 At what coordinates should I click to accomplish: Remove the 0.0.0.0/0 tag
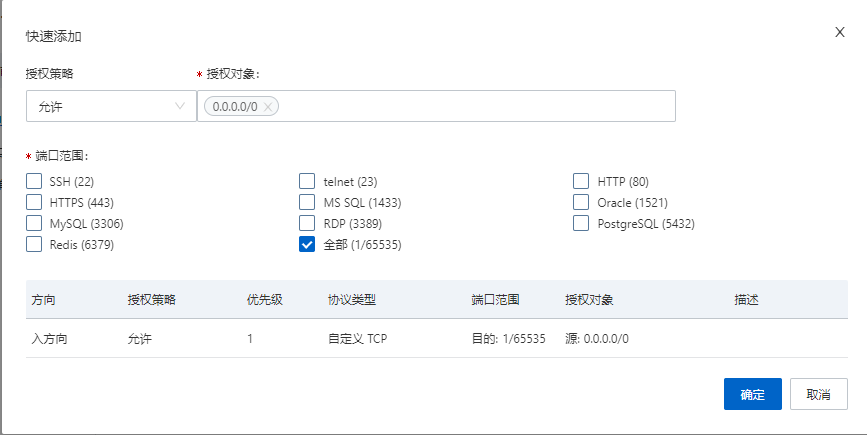[267, 106]
